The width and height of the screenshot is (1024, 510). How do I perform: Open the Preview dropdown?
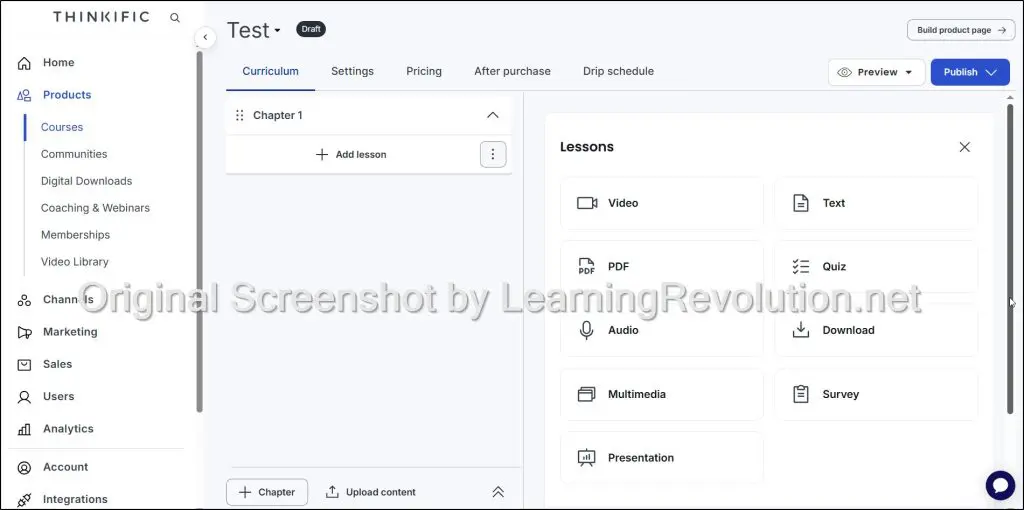(876, 72)
